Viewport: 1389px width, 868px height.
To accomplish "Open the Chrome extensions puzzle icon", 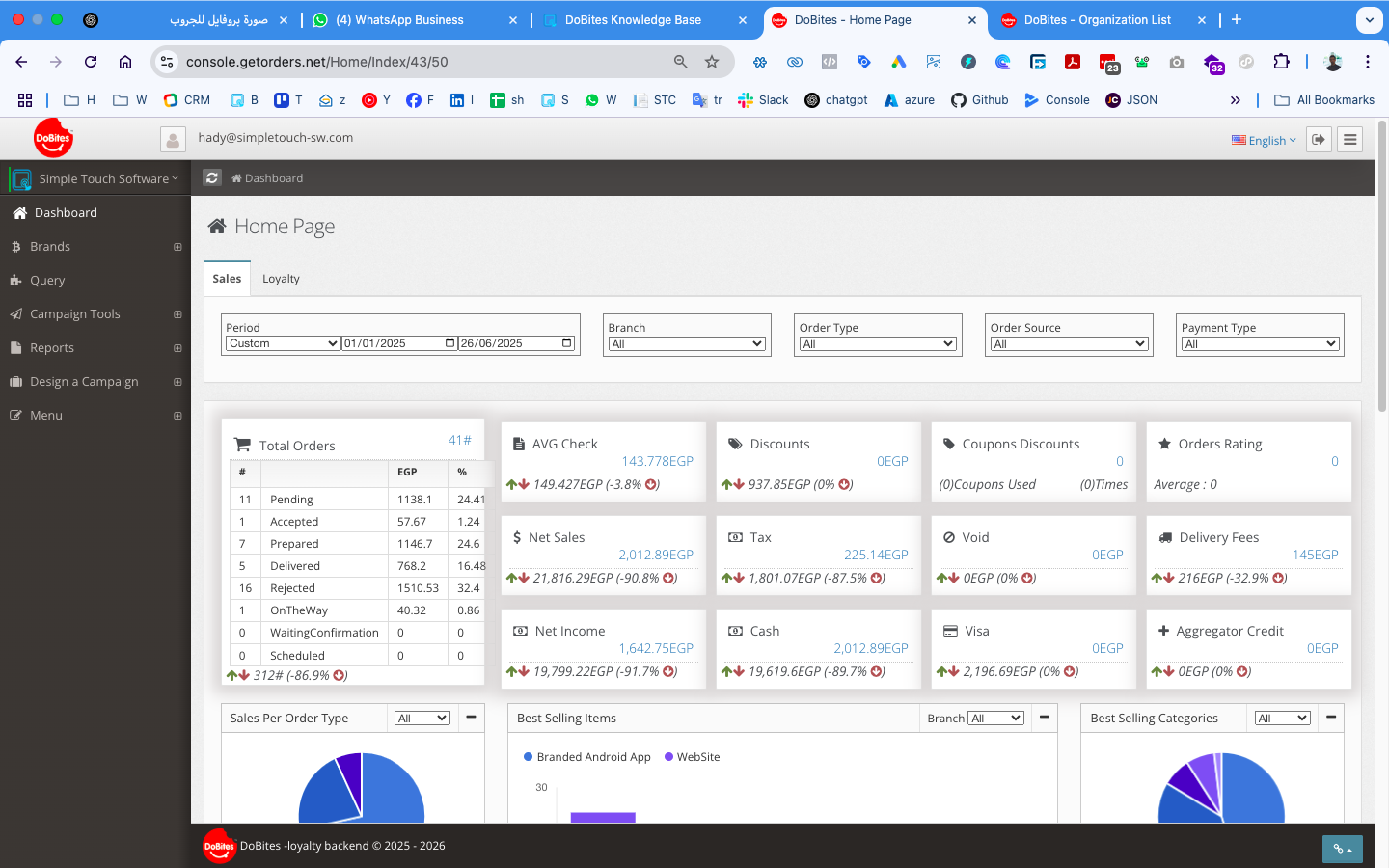I will [1281, 62].
